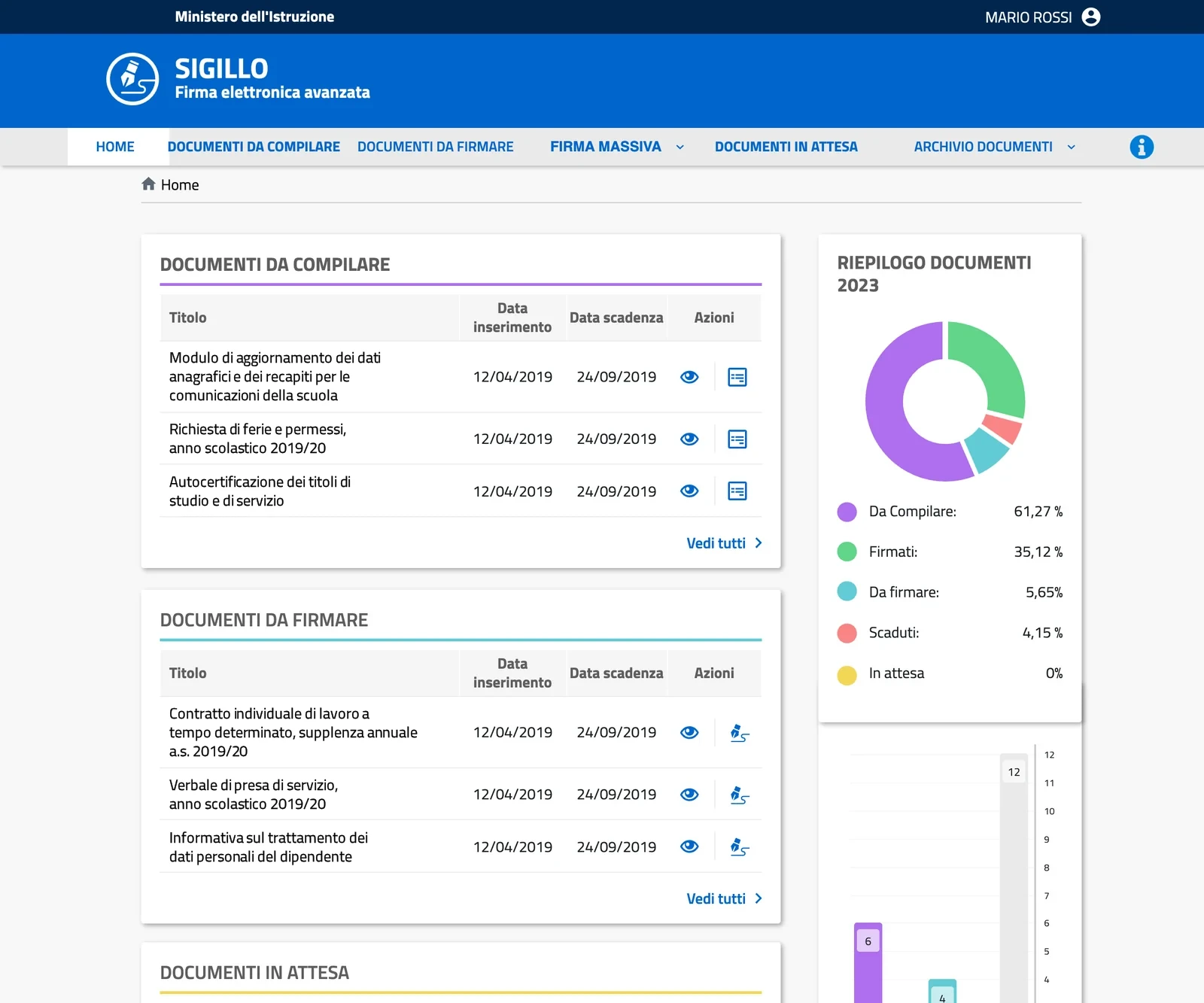
Task: View Autocertificazione dei titoli with eye icon
Action: click(689, 491)
